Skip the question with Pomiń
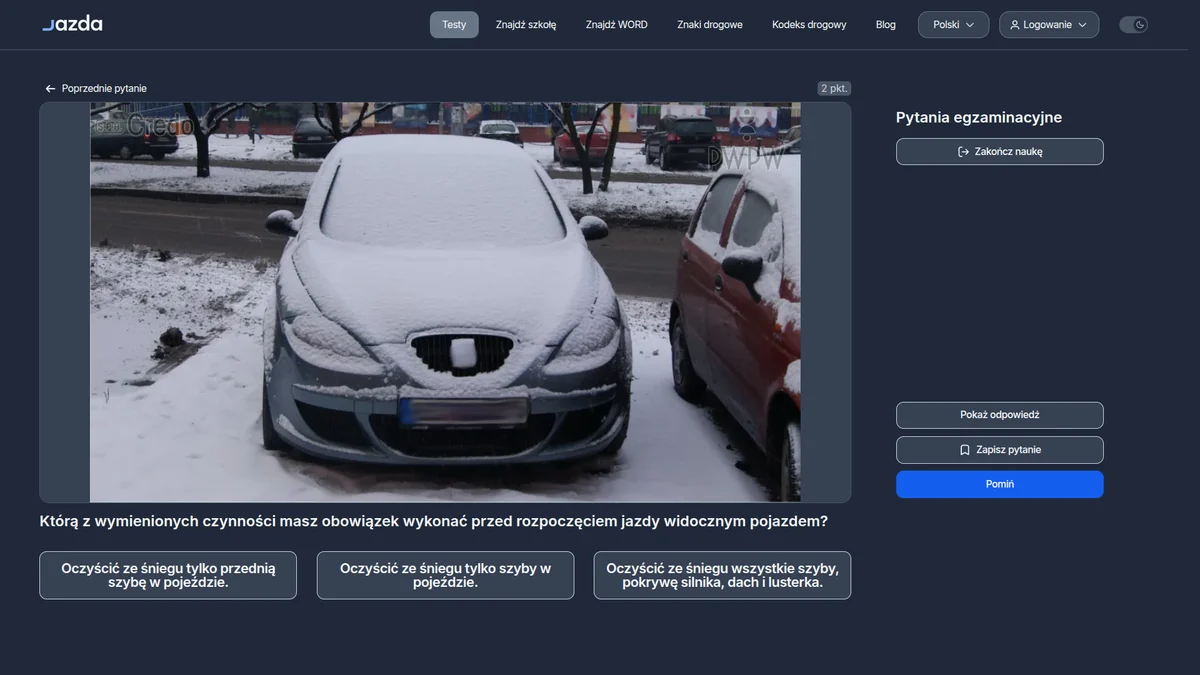This screenshot has width=1200, height=675. (x=1000, y=484)
